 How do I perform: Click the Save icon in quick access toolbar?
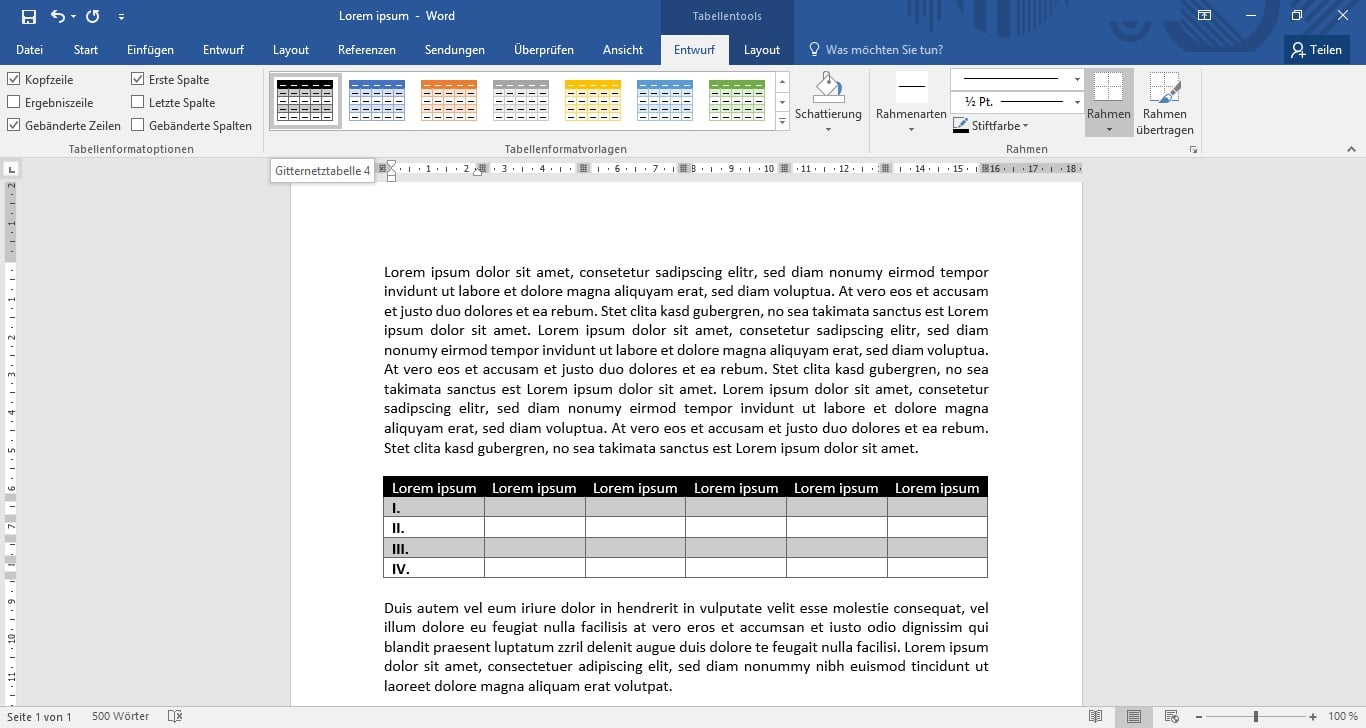28,16
